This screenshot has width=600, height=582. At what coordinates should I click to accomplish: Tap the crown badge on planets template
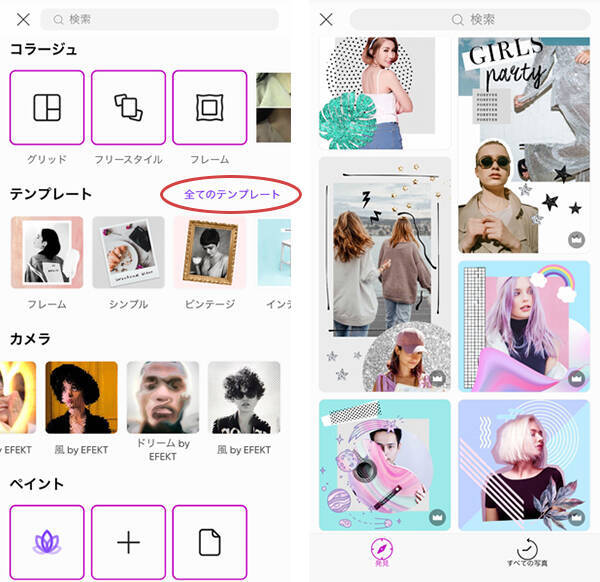coord(437,517)
